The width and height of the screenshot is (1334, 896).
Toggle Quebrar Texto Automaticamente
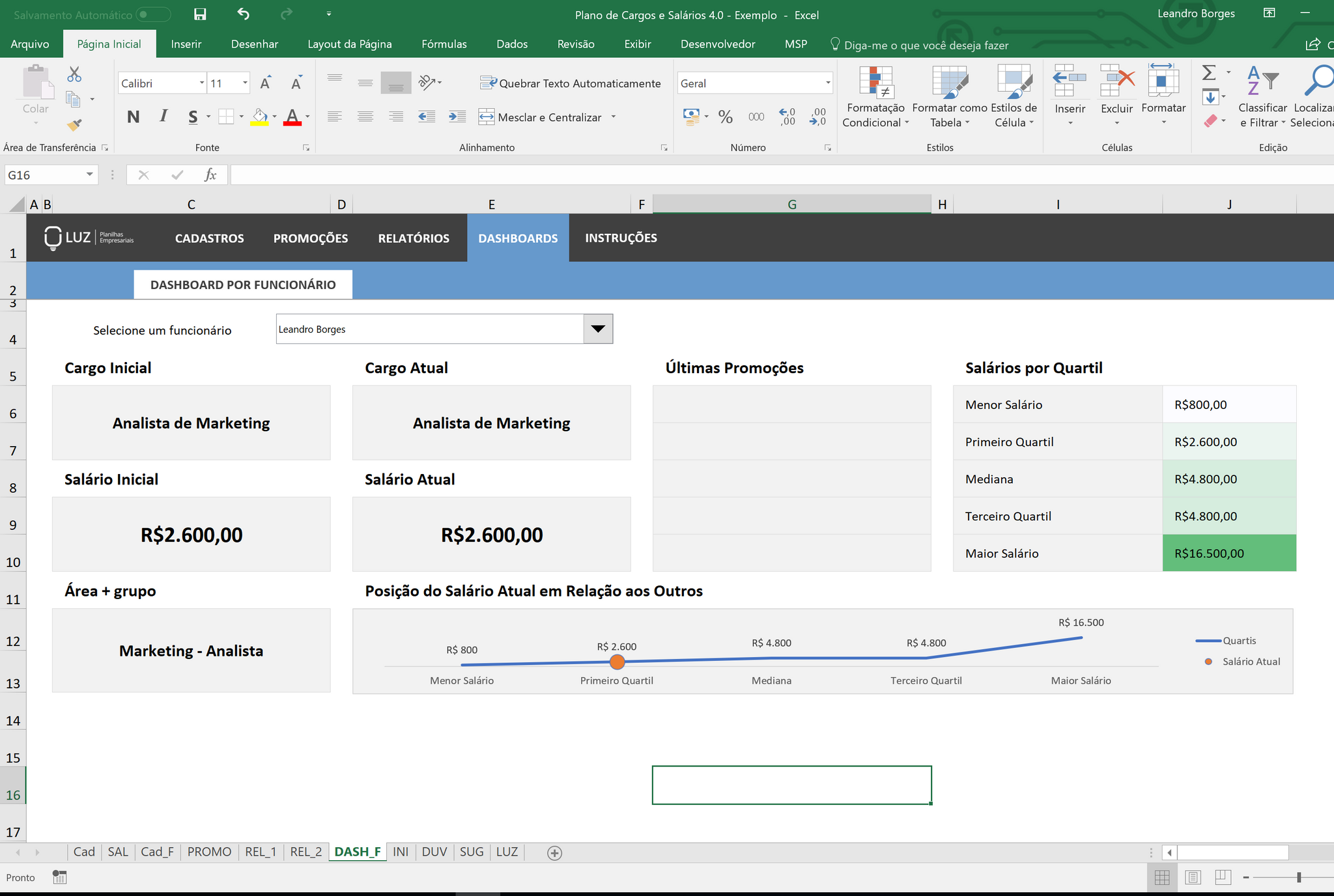pos(571,83)
